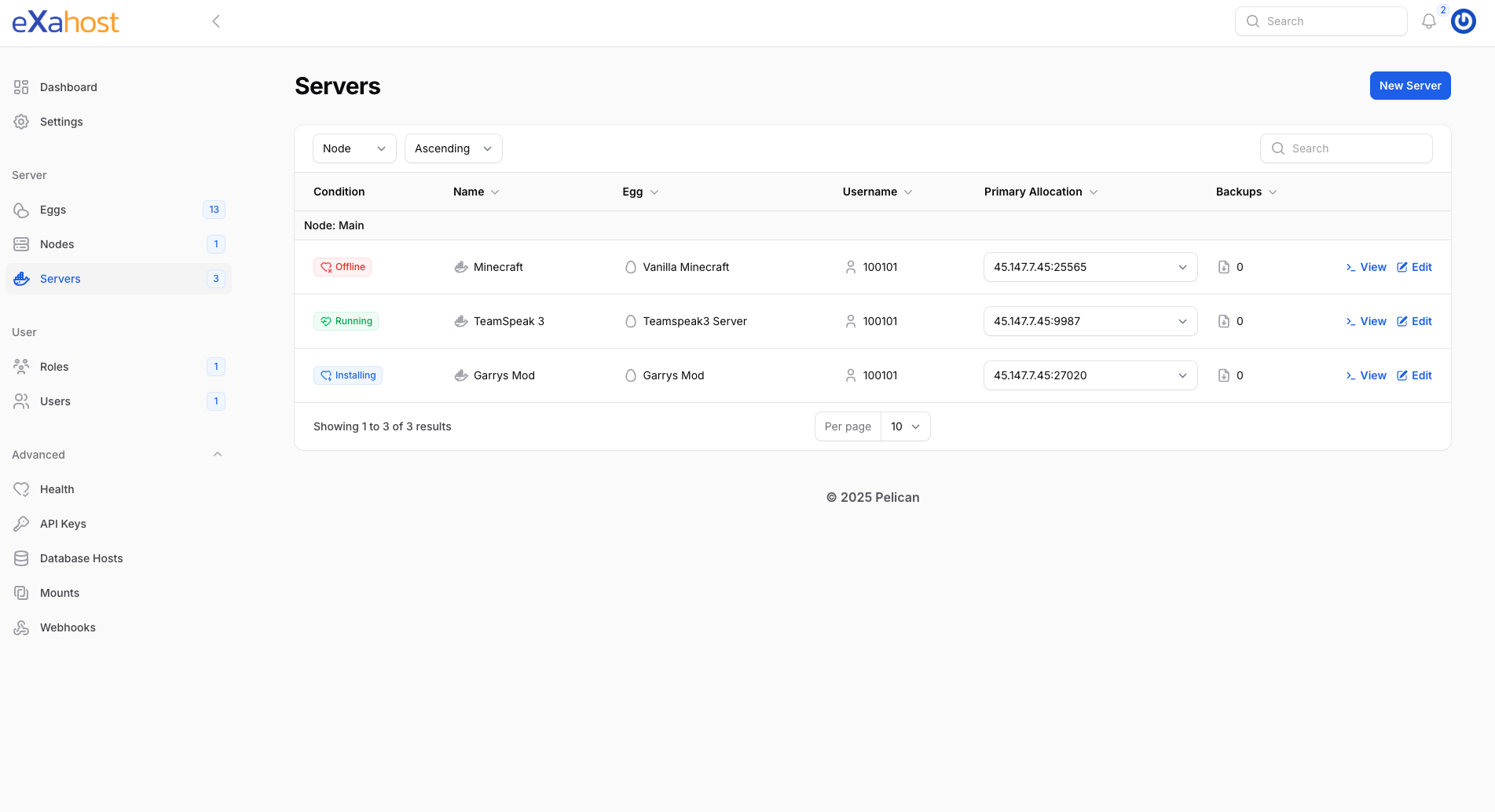Collapse sidebar with the left chevron
Screen dimensions: 1495x812
(x=216, y=22)
